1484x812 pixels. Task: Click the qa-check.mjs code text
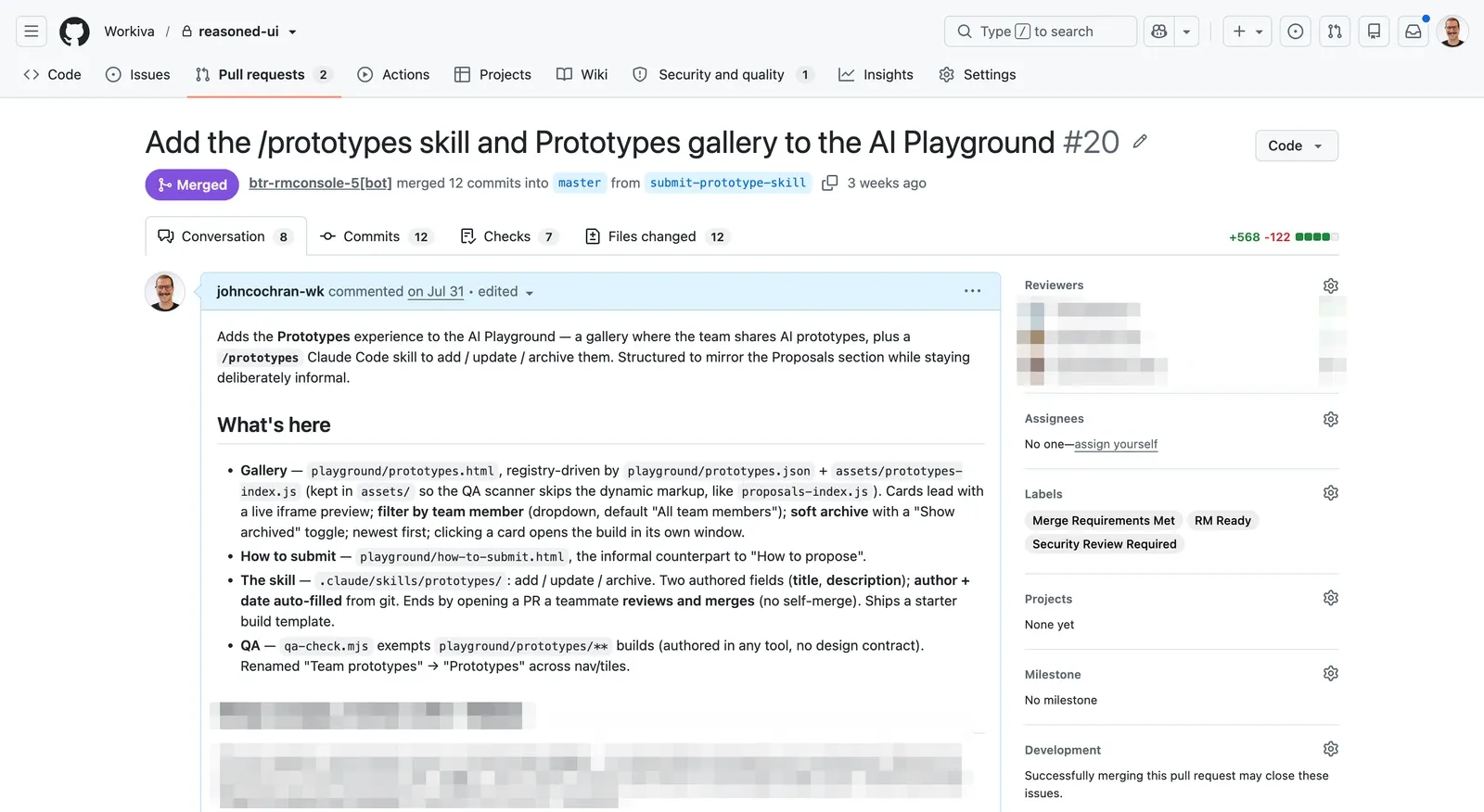point(326,646)
